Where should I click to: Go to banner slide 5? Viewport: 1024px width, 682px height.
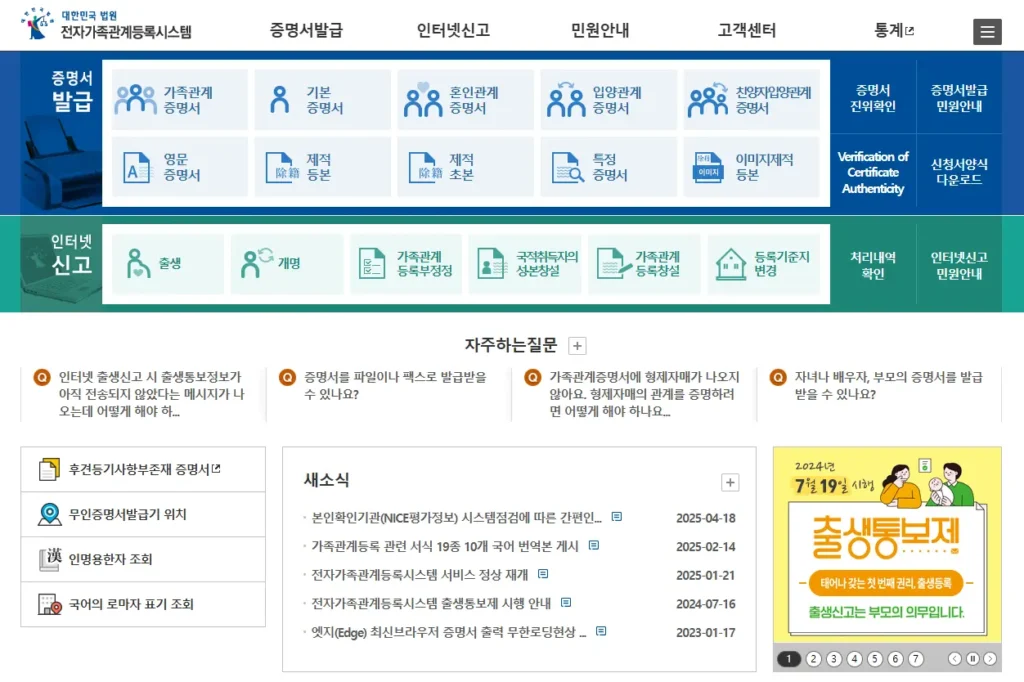click(x=875, y=659)
